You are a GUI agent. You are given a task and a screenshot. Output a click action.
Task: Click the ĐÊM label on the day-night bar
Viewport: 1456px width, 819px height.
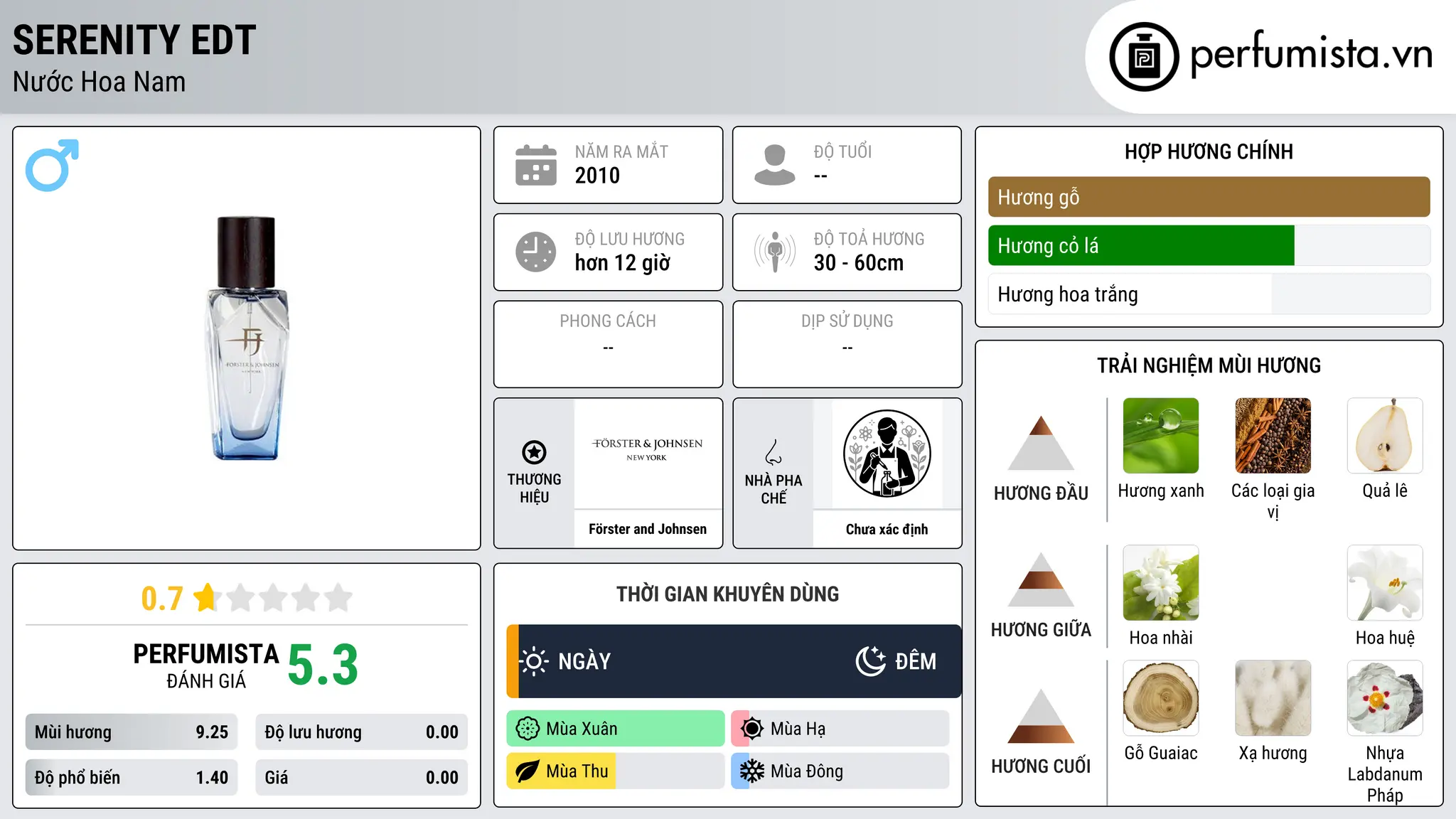916,661
